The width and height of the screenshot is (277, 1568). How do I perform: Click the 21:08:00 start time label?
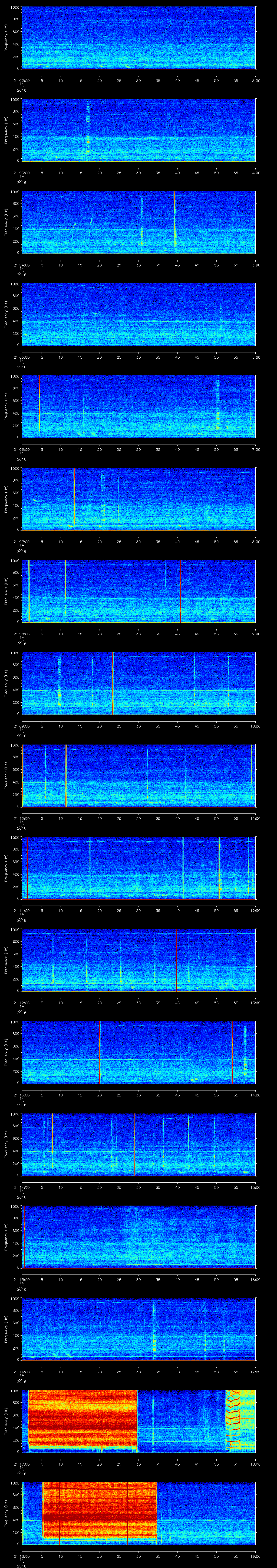point(21,634)
